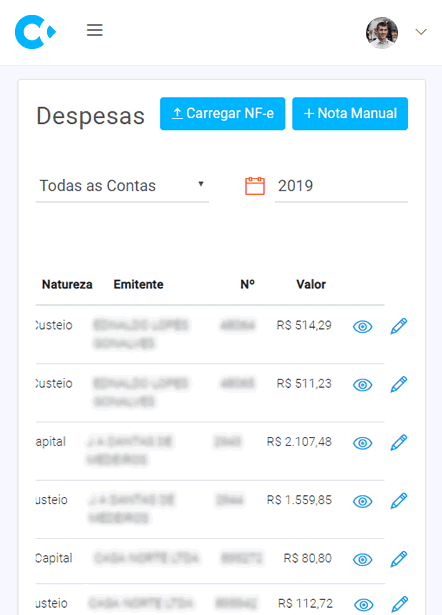
Task: Click the user profile avatar photo
Action: pyautogui.click(x=382, y=33)
